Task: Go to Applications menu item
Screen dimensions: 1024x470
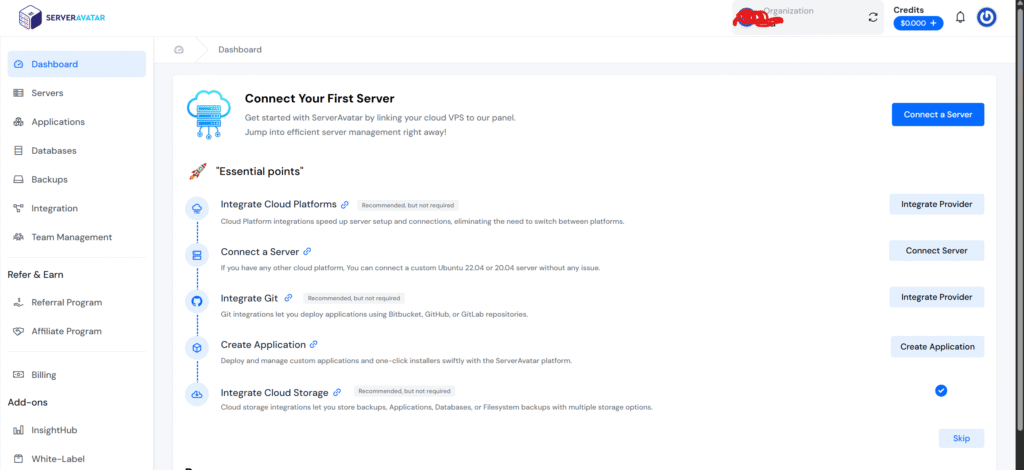Action: (x=76, y=122)
